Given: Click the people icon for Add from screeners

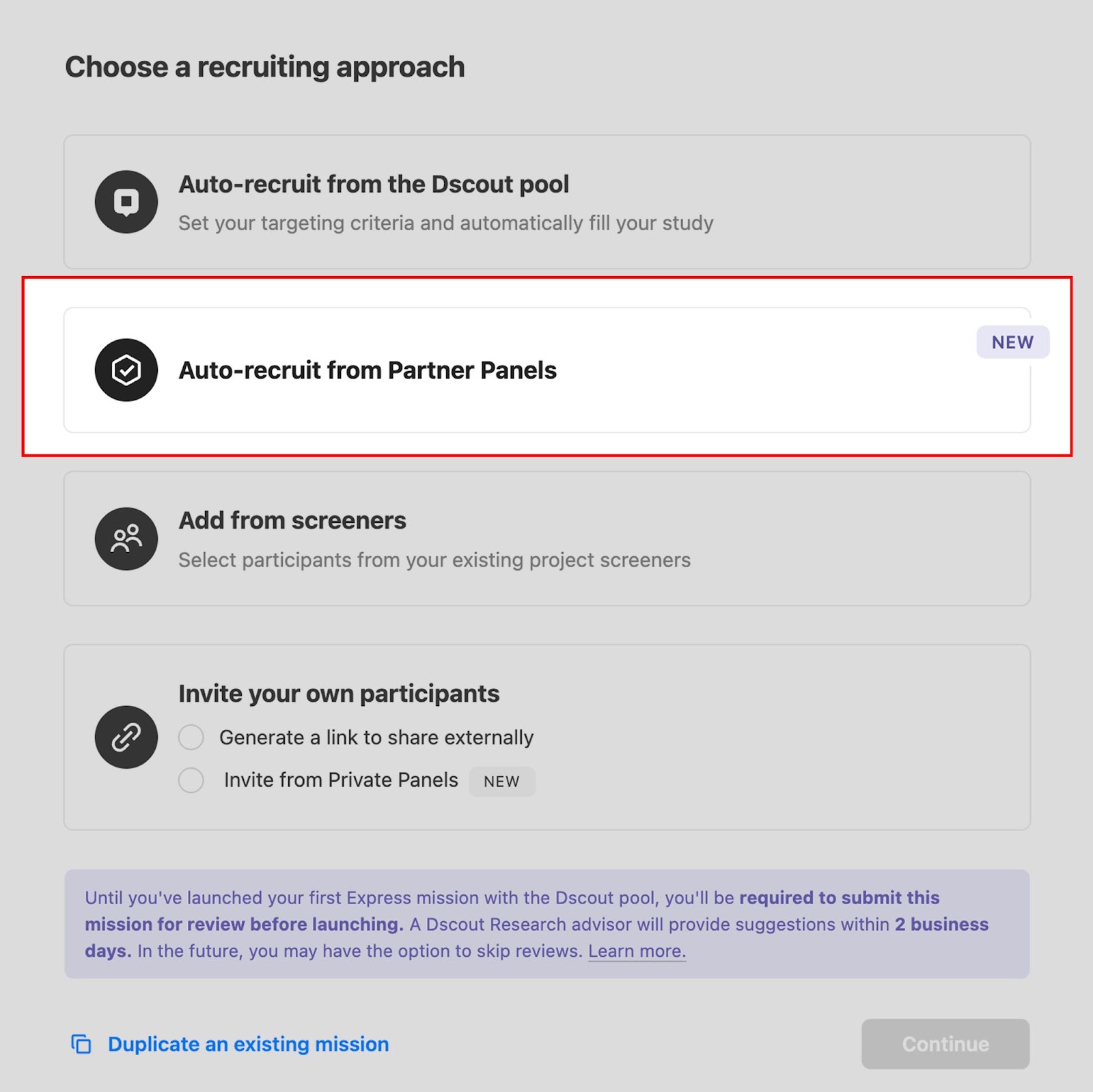Looking at the screenshot, I should click(x=126, y=538).
